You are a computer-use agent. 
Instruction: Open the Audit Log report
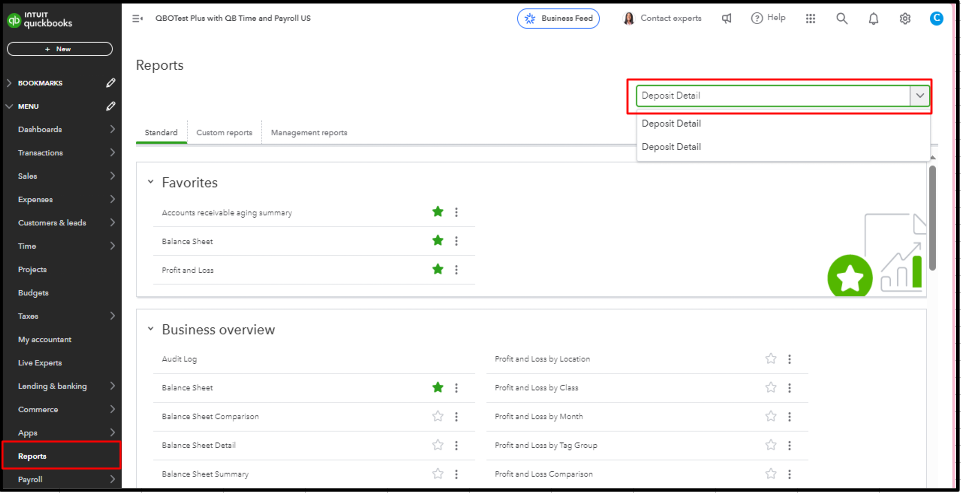click(x=179, y=359)
